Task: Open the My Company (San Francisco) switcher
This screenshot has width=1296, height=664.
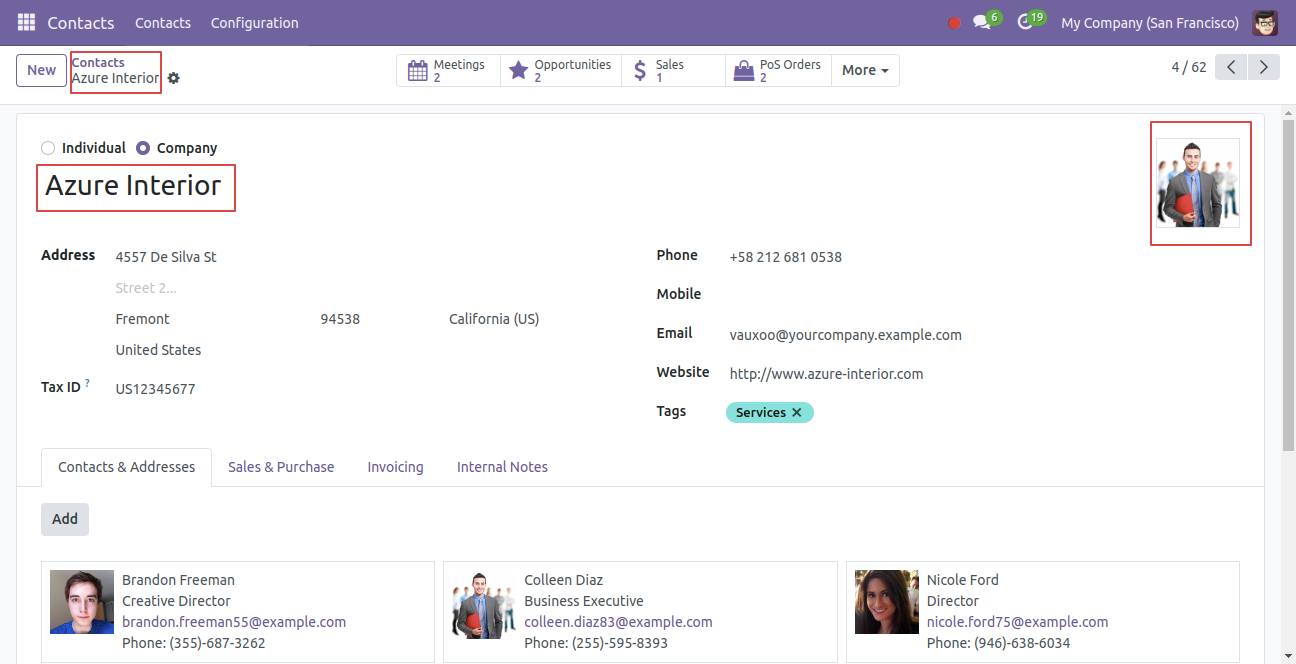Action: point(1150,23)
